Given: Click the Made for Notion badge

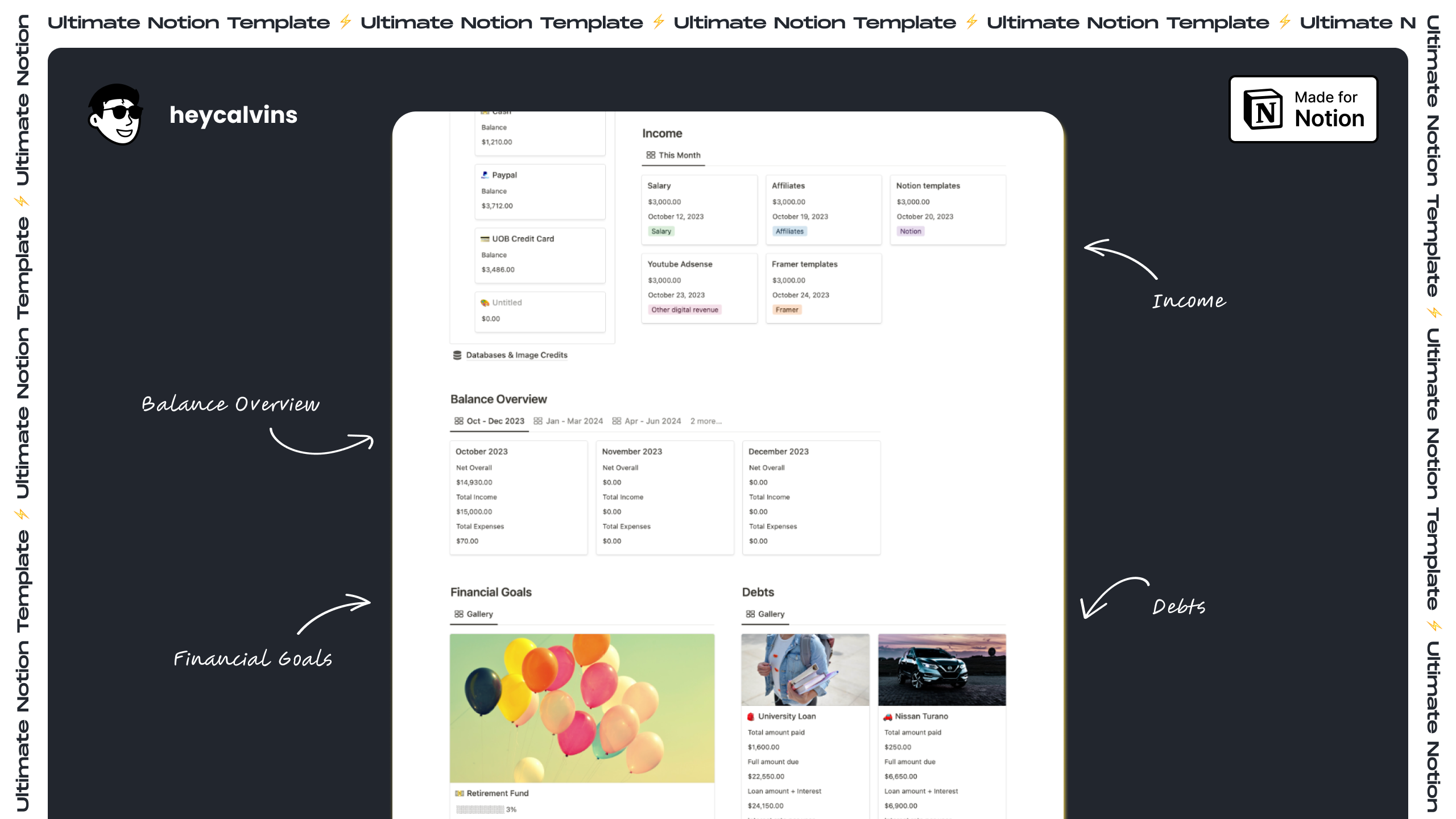Looking at the screenshot, I should [x=1303, y=109].
